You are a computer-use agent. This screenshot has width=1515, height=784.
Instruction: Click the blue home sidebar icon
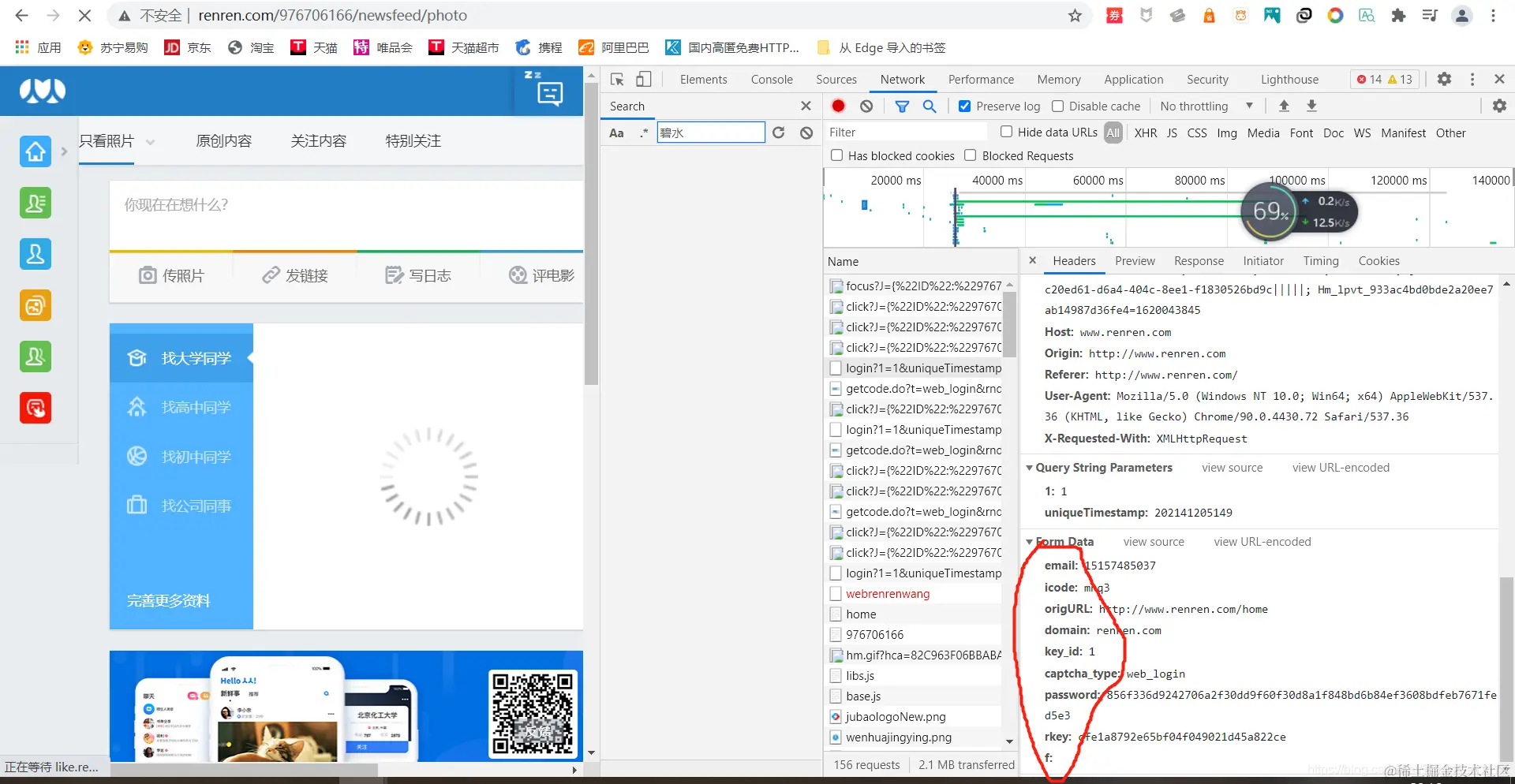point(36,151)
